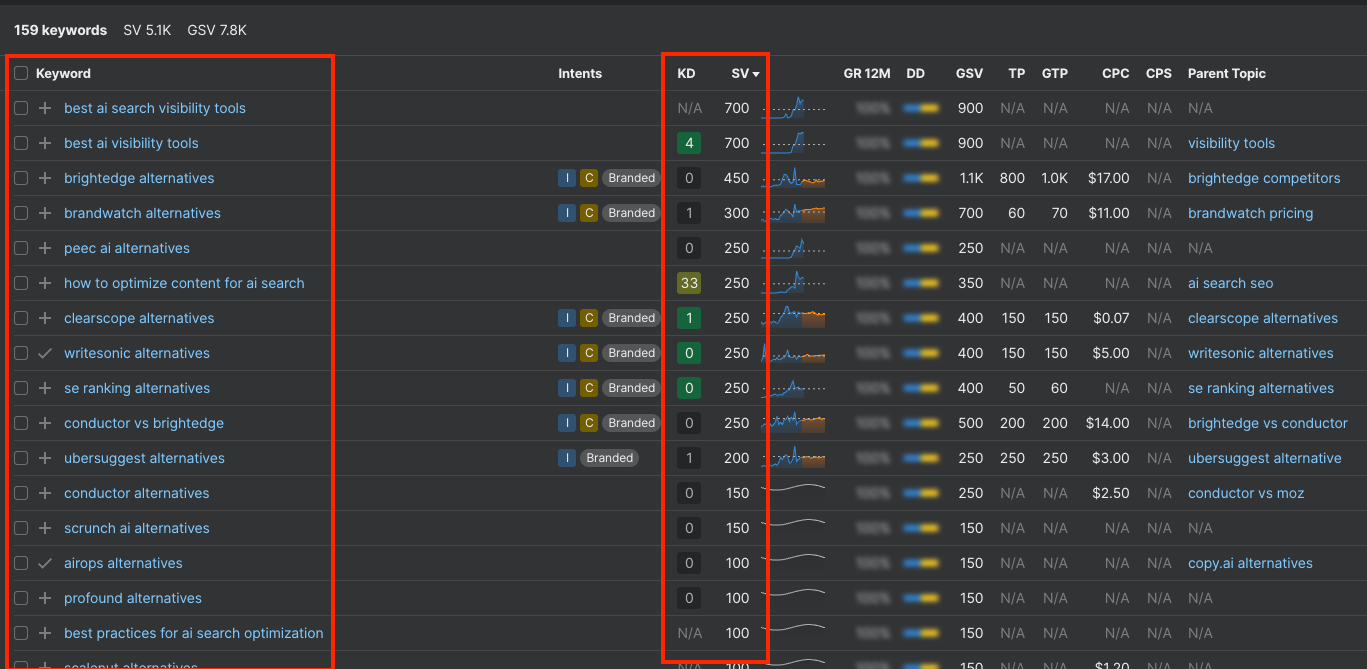Check the 'best ai search visibility tools' row

[21, 108]
